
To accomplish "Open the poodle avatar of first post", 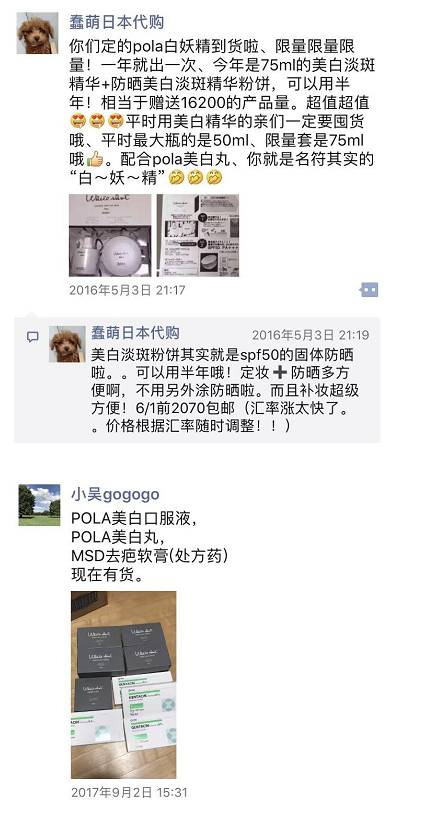I will point(38,33).
